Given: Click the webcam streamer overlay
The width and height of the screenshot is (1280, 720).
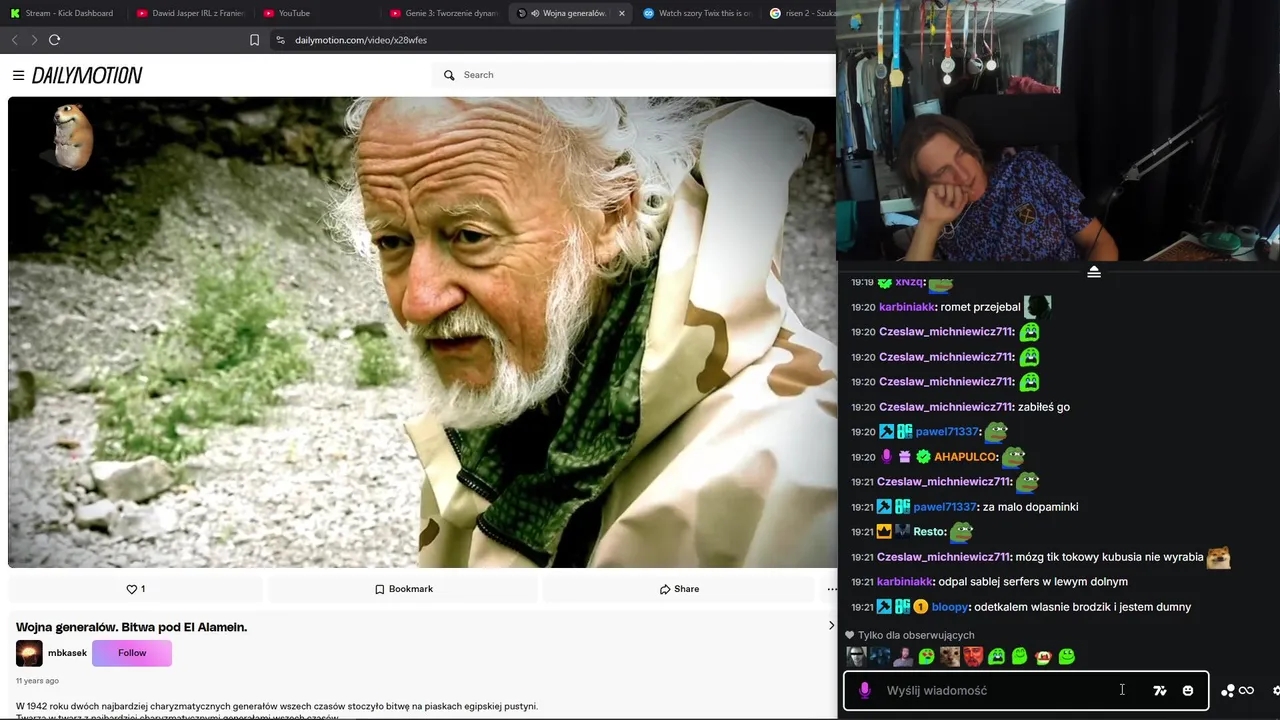Looking at the screenshot, I should click(1058, 130).
